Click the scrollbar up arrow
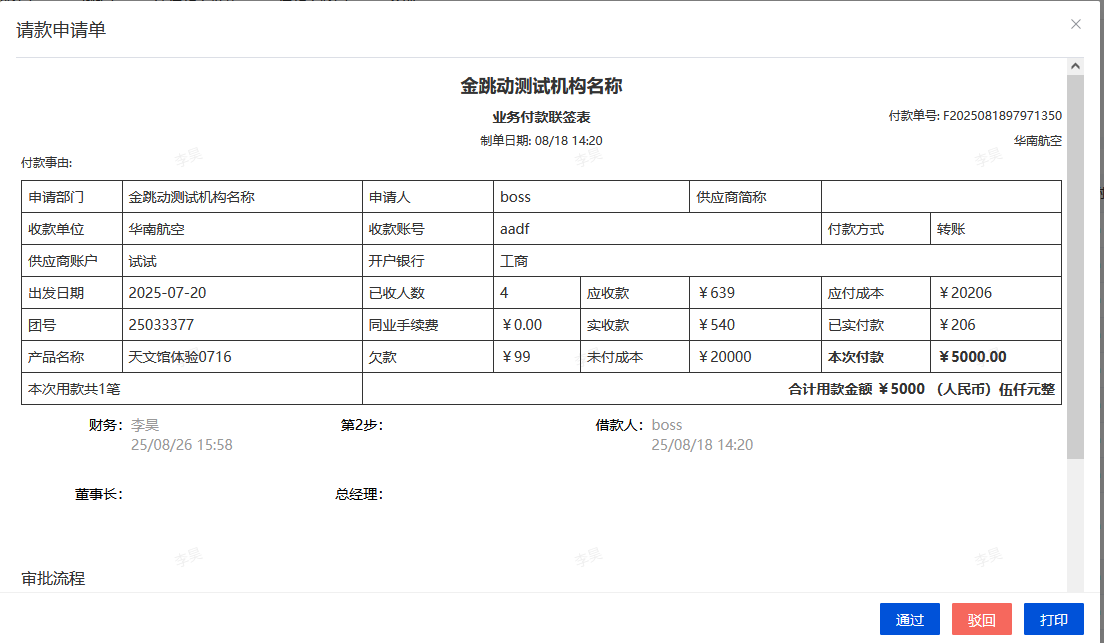This screenshot has width=1104, height=643. (1076, 67)
